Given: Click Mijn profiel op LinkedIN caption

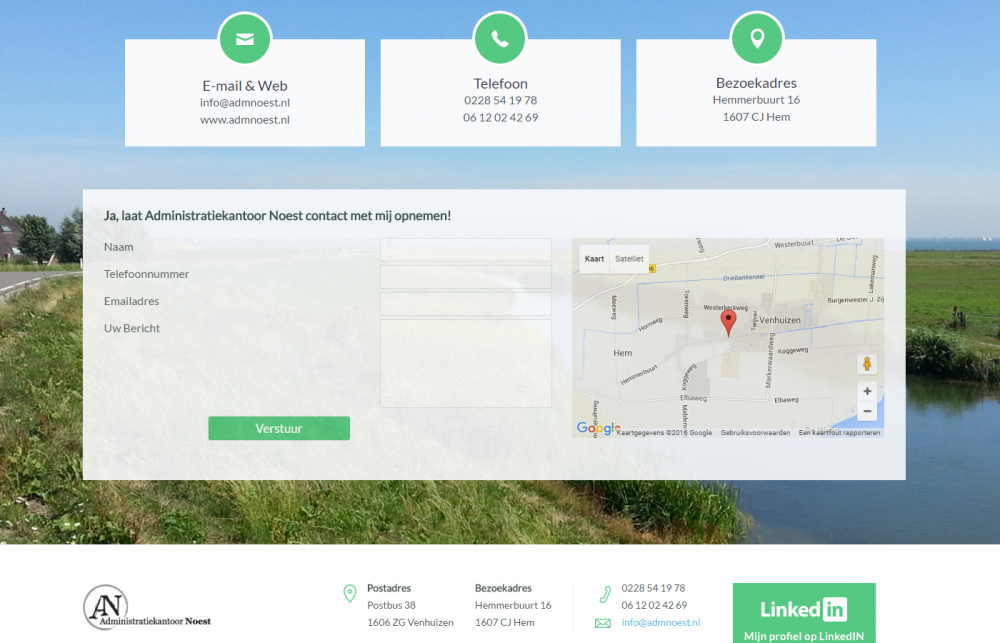Looking at the screenshot, I should (804, 636).
